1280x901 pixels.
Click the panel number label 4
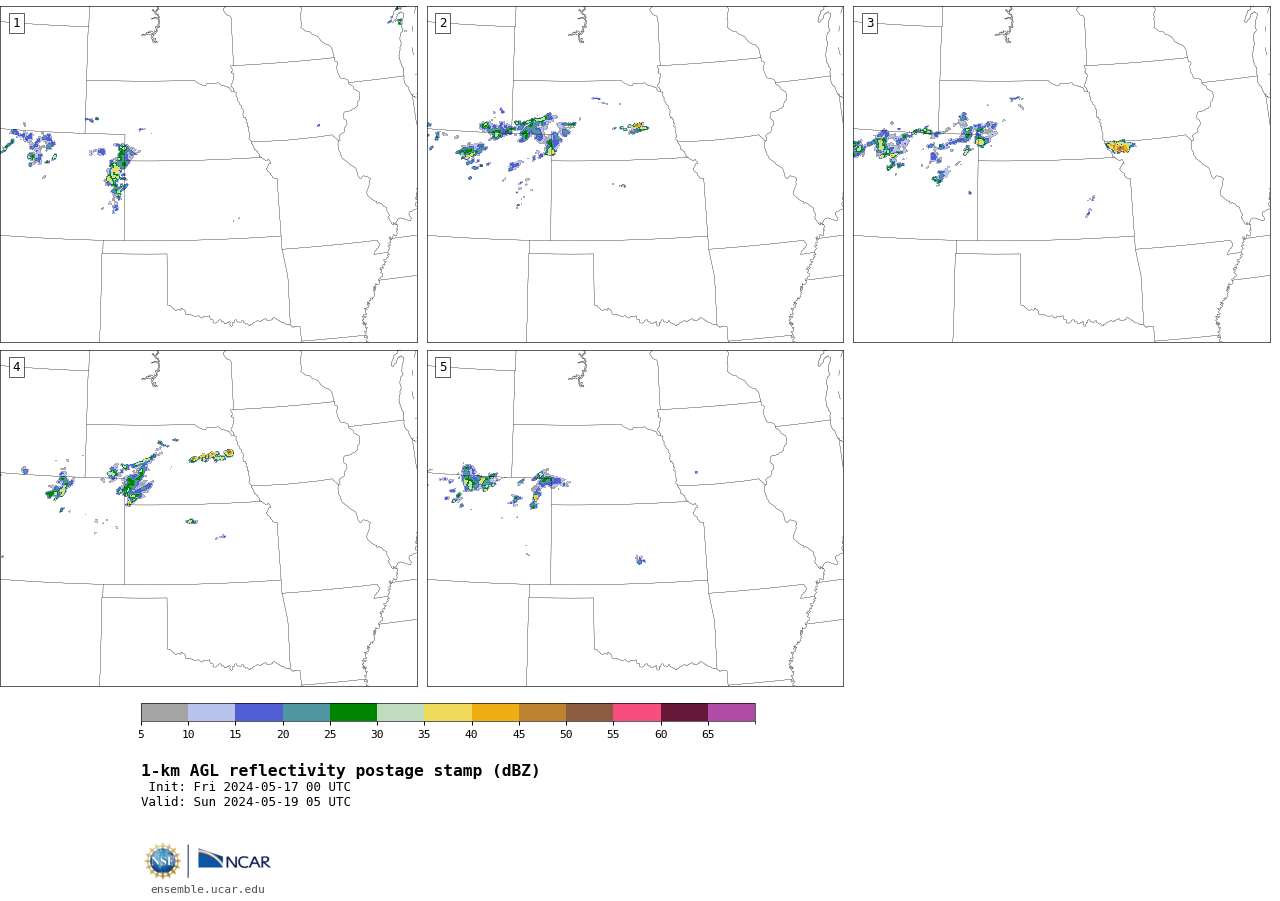16,367
